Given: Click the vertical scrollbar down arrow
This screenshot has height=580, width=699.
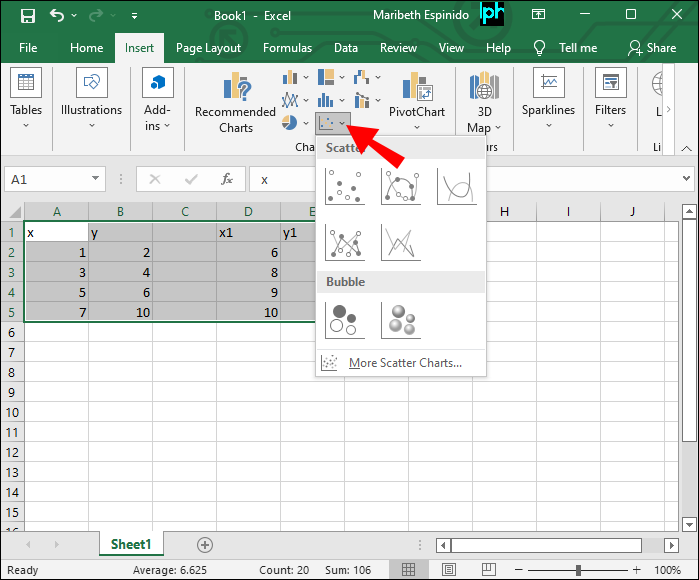Looking at the screenshot, I should coord(689,524).
